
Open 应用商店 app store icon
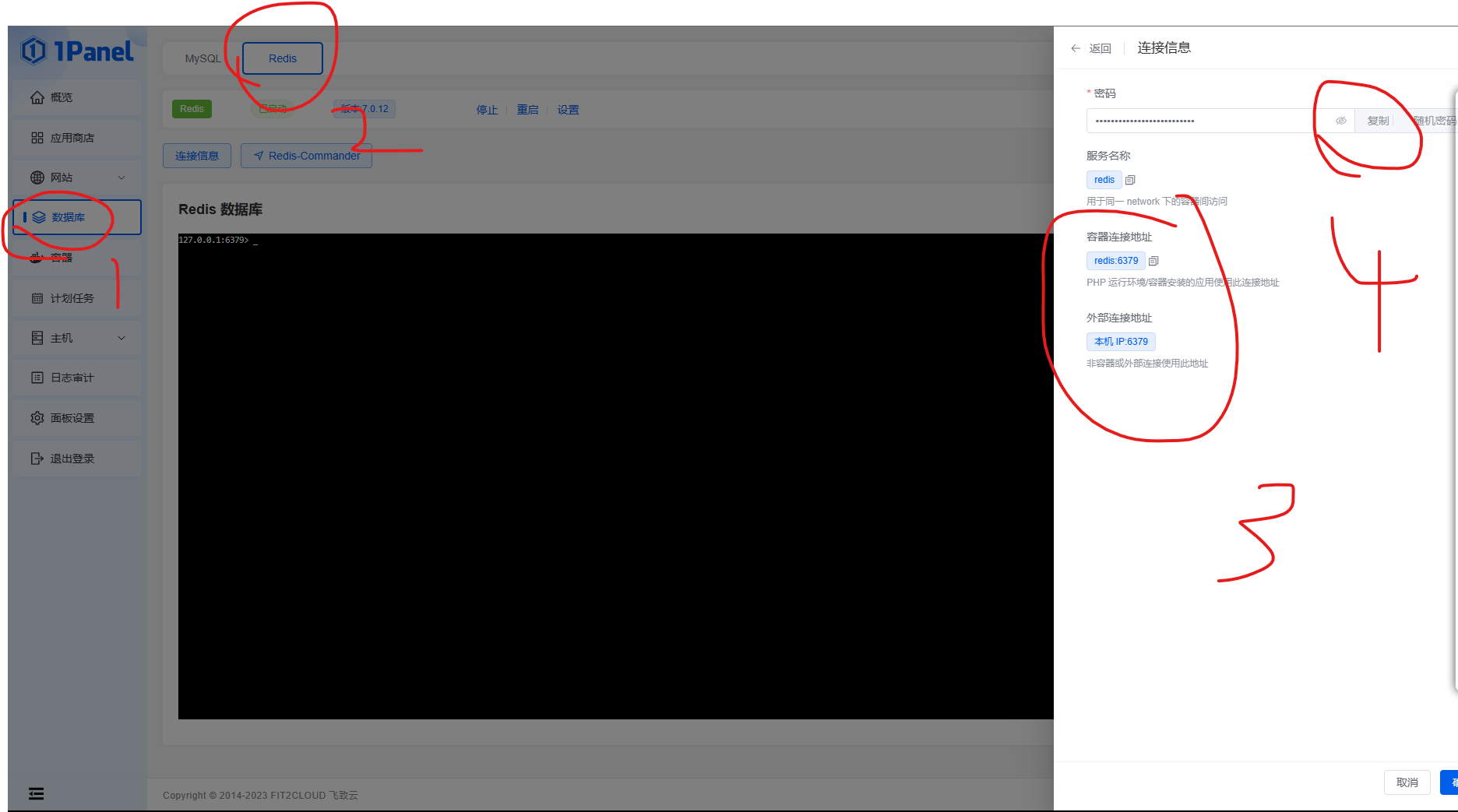pyautogui.click(x=37, y=137)
